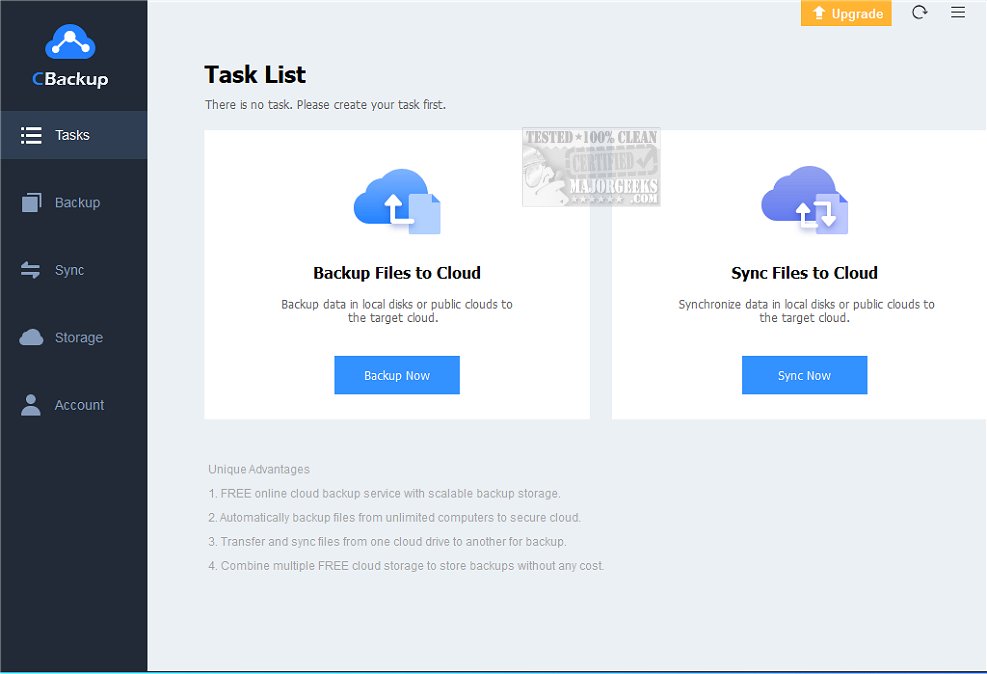Click the Account person icon
Screen dimensions: 987x674
point(30,404)
